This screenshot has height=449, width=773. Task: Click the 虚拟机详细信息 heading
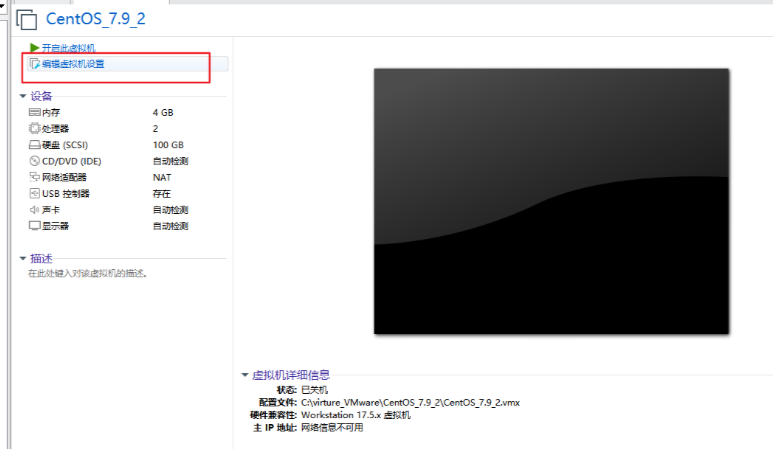click(291, 375)
